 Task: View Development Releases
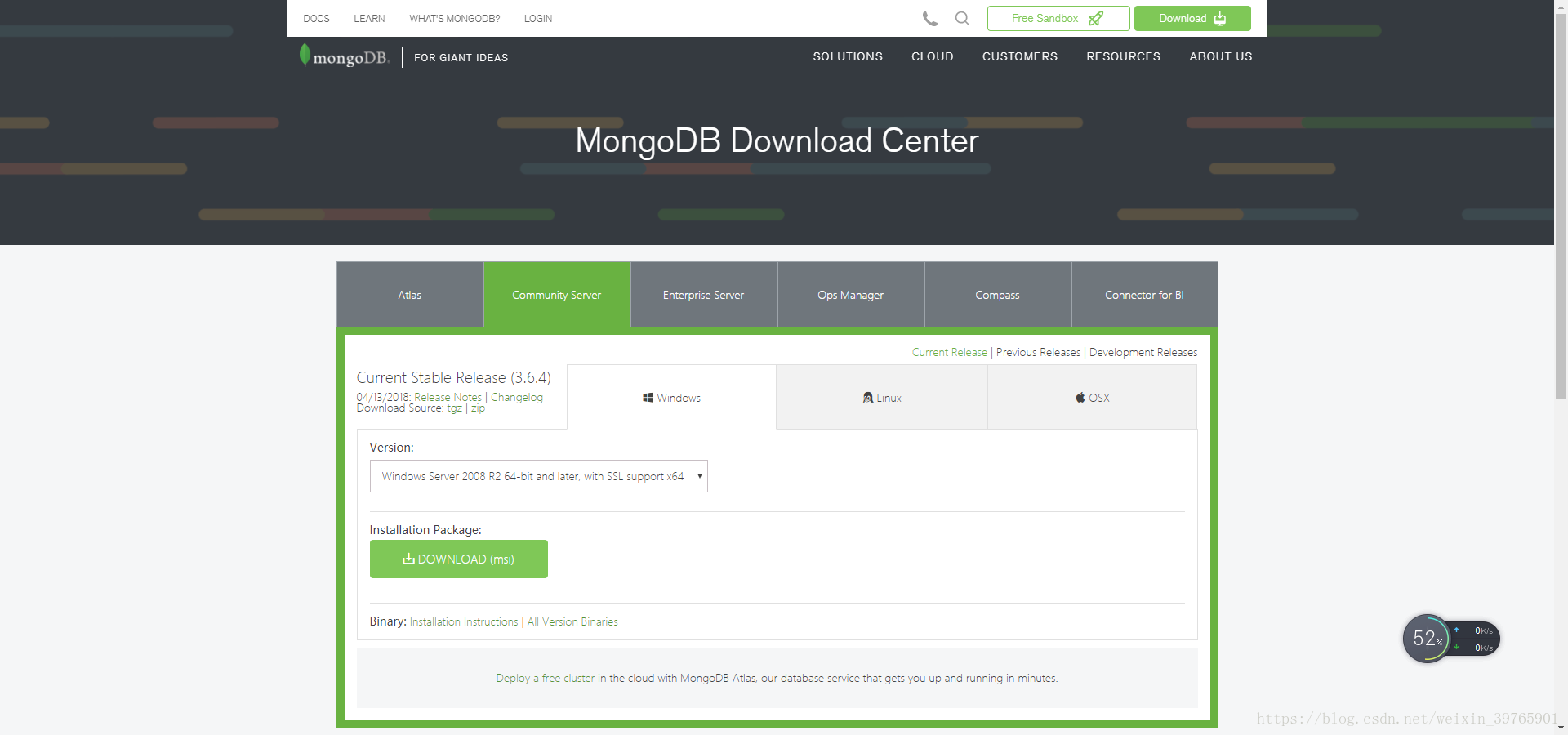point(1143,352)
